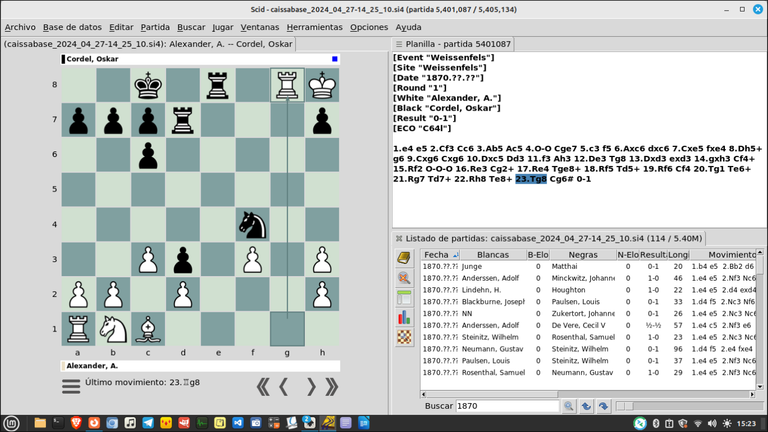Image resolution: width=768 pixels, height=432 pixels.
Task: Jump to start of game
Action: tap(263, 387)
